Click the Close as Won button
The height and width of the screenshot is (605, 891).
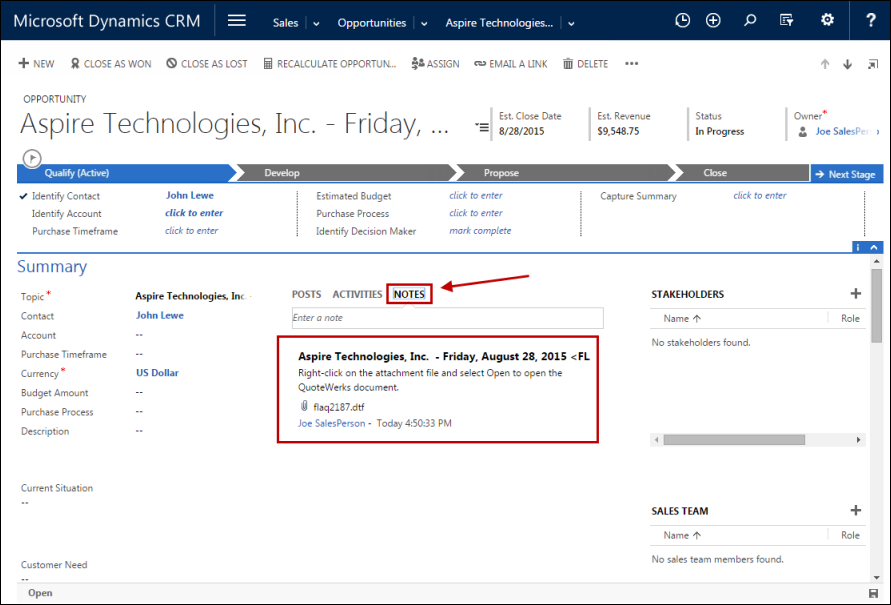click(x=110, y=64)
